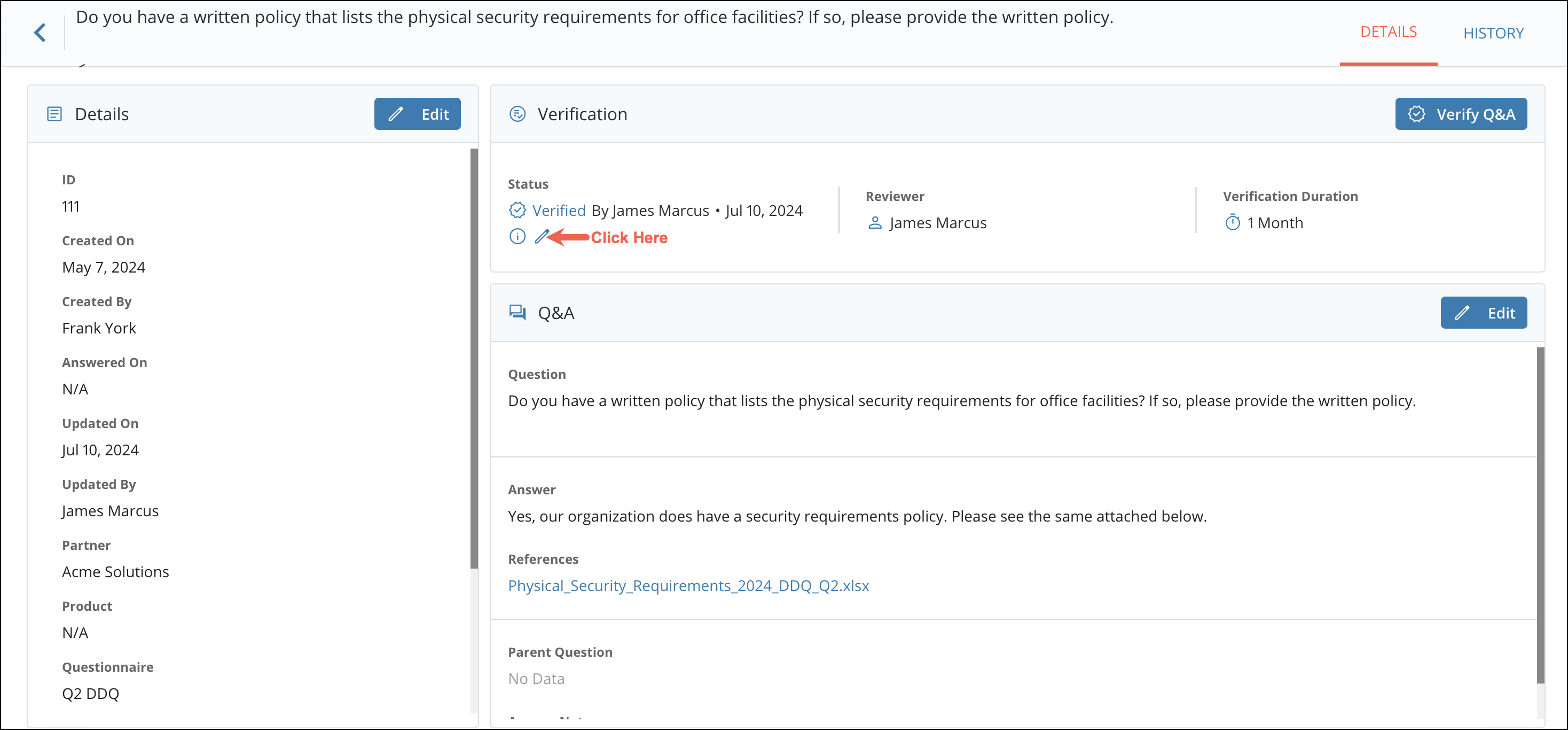Screen dimensions: 1568x730
Task: Open the info icon under Status
Action: coord(517,237)
